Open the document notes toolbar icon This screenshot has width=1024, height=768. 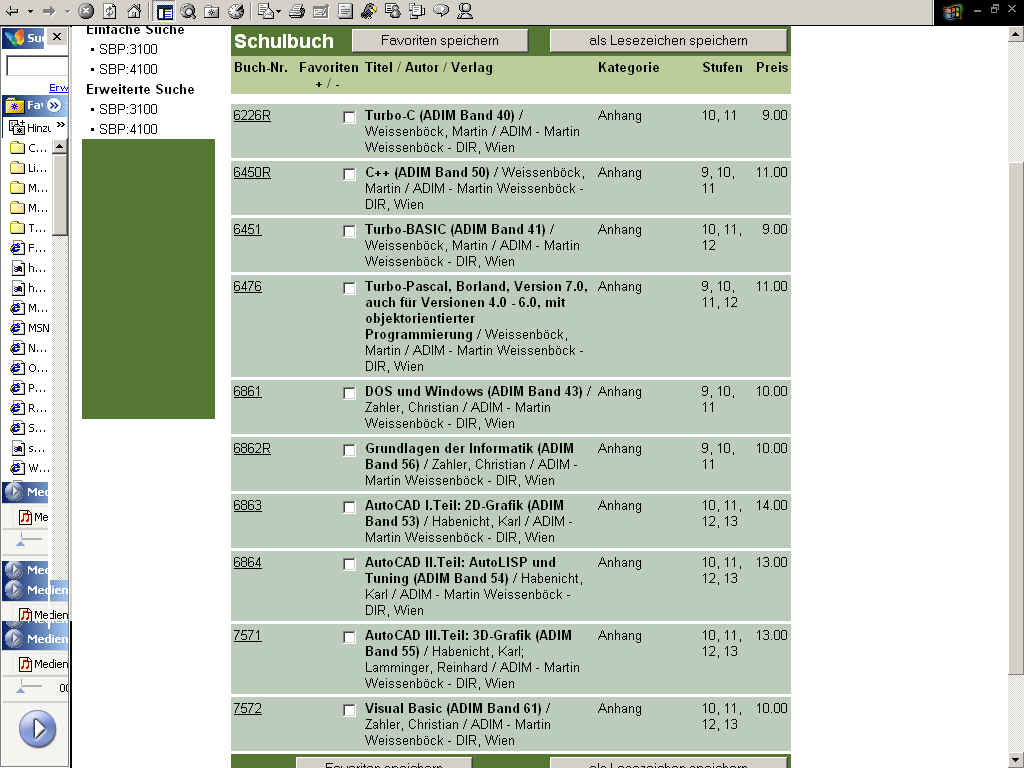(x=345, y=11)
